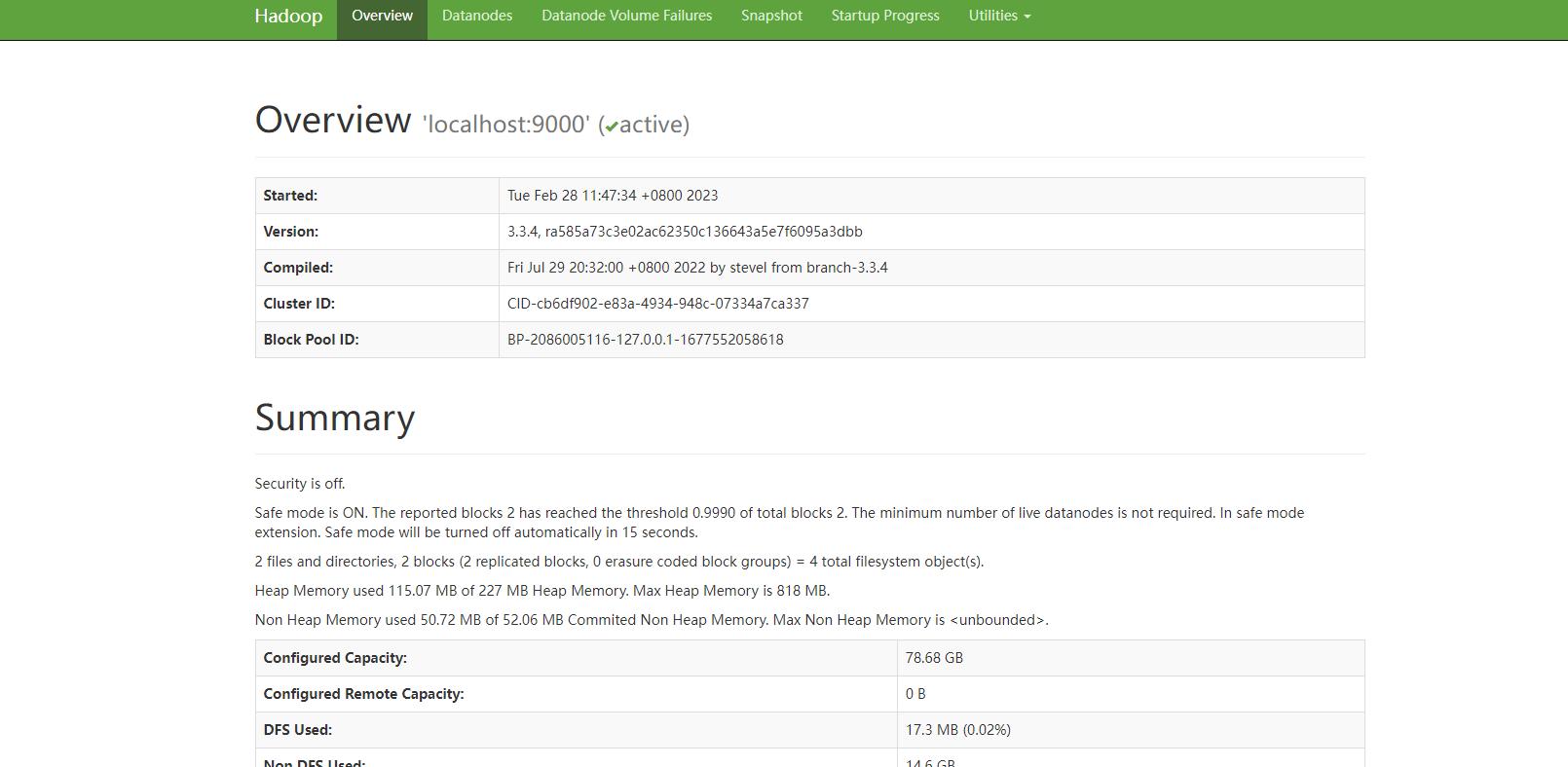Switch to the Datanodes tab
Viewport: 1568px width, 767px height.
[476, 17]
